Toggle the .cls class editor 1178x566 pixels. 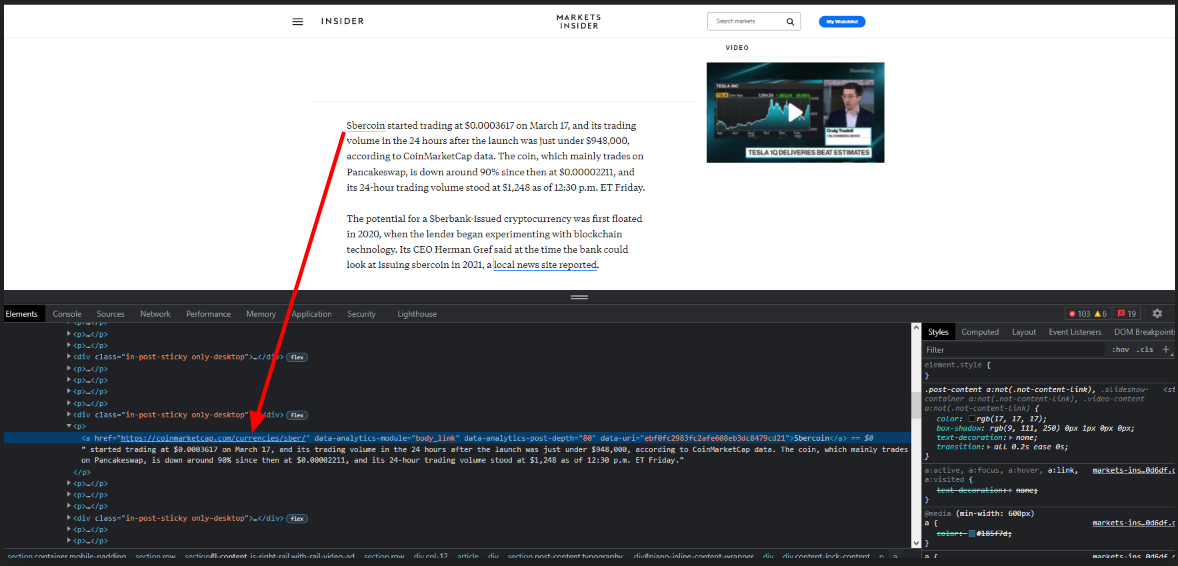click(1144, 350)
